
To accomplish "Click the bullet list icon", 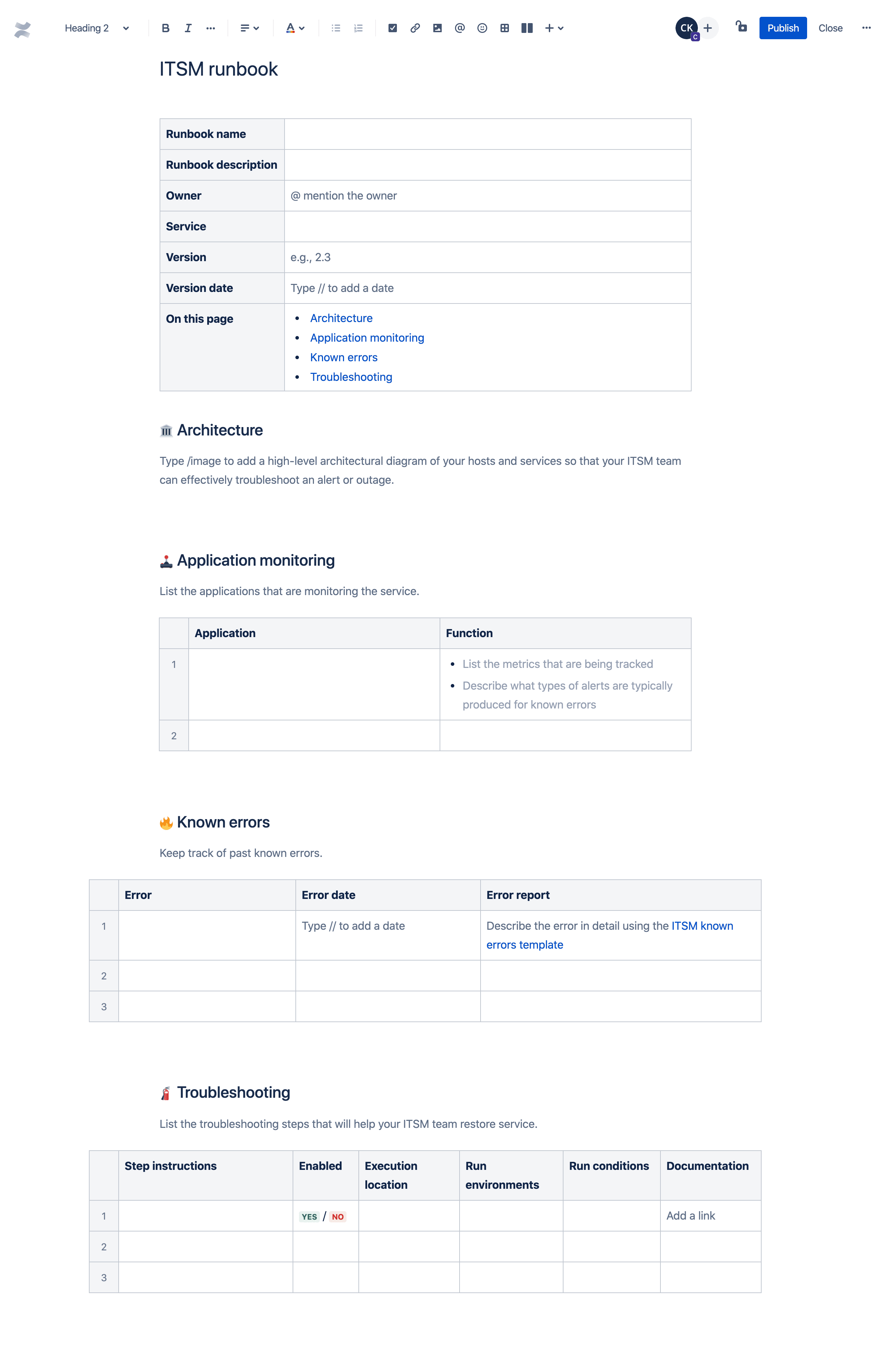I will click(x=336, y=27).
